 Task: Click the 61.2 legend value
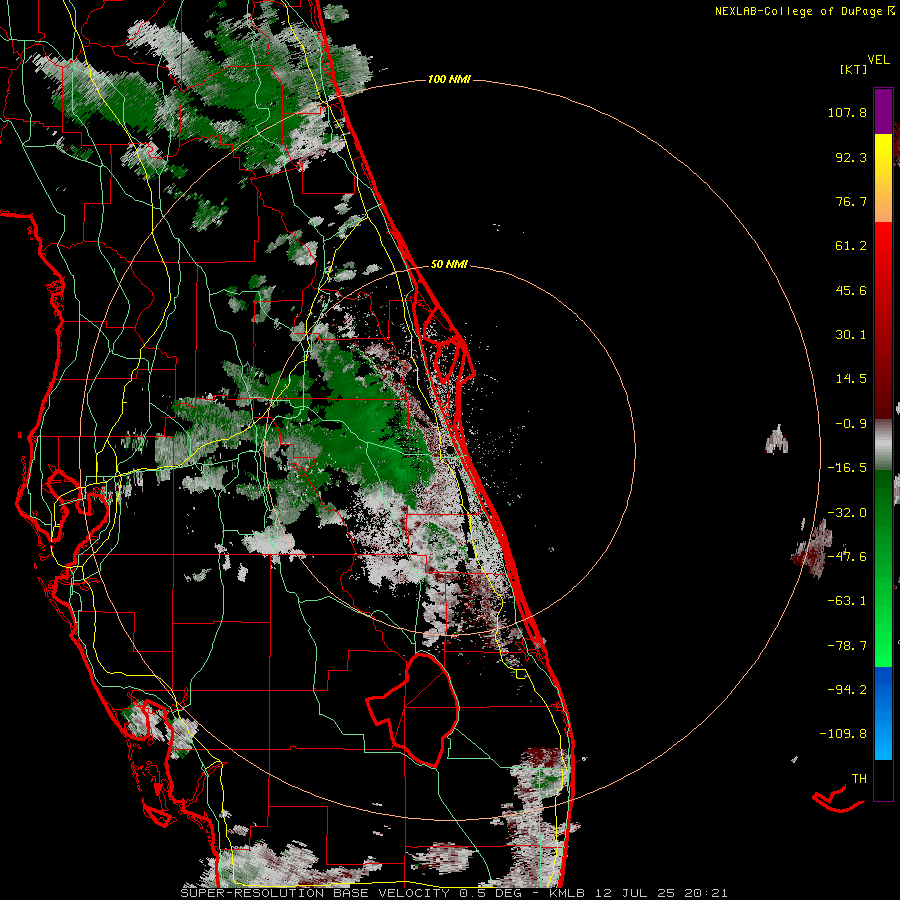(851, 246)
